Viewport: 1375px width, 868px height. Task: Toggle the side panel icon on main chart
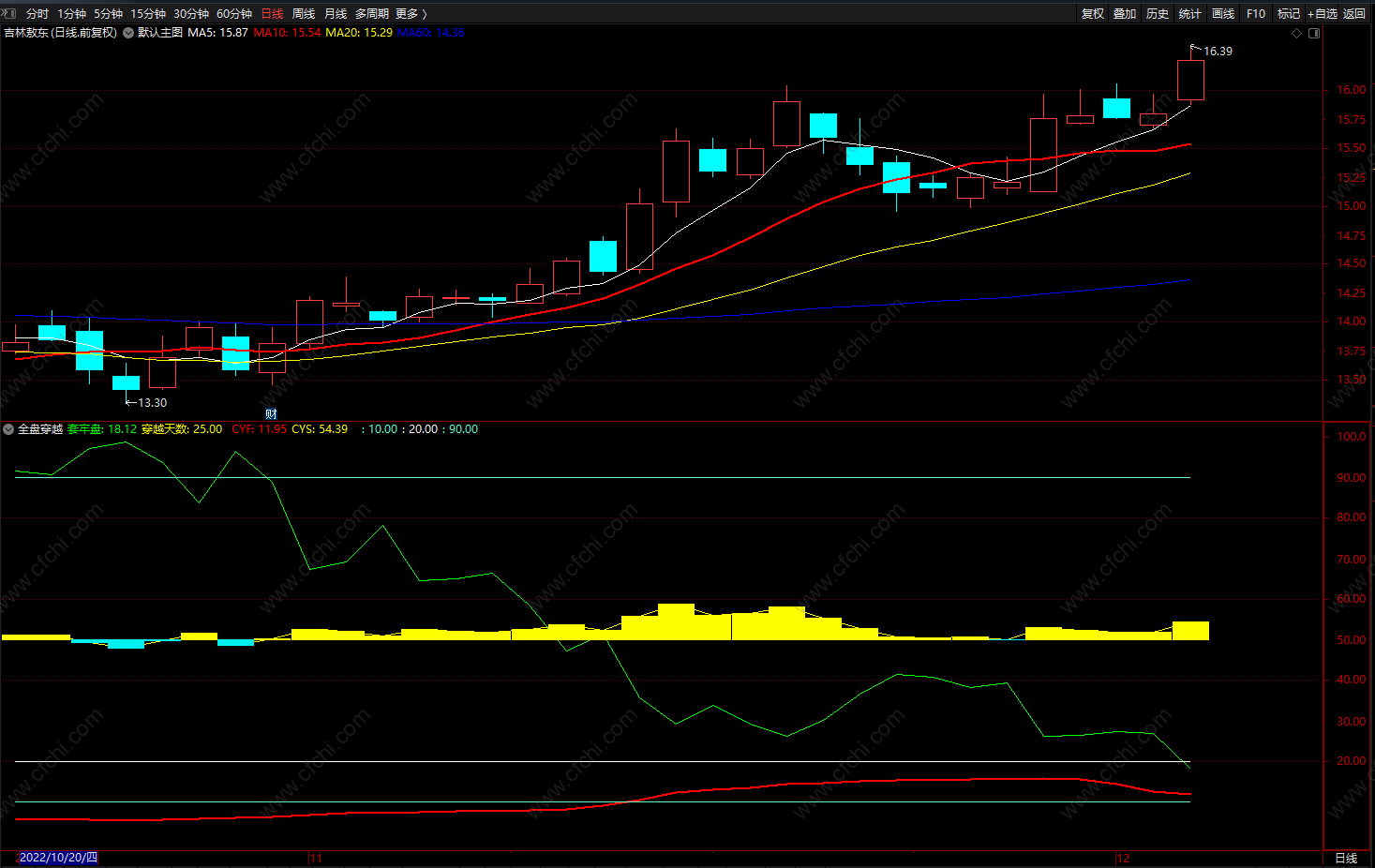click(x=1314, y=34)
